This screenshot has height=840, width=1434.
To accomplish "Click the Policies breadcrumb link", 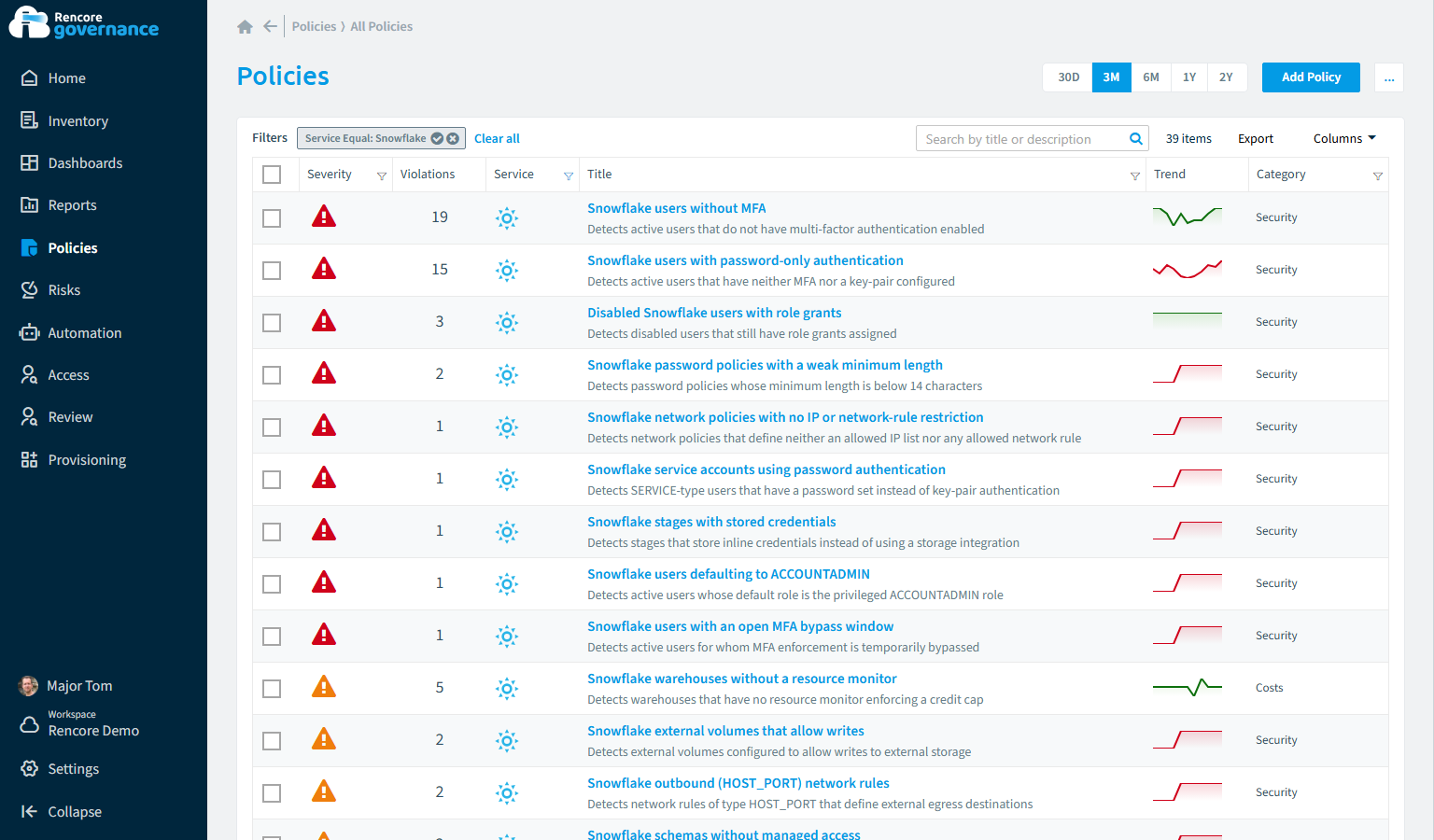I will click(x=314, y=26).
